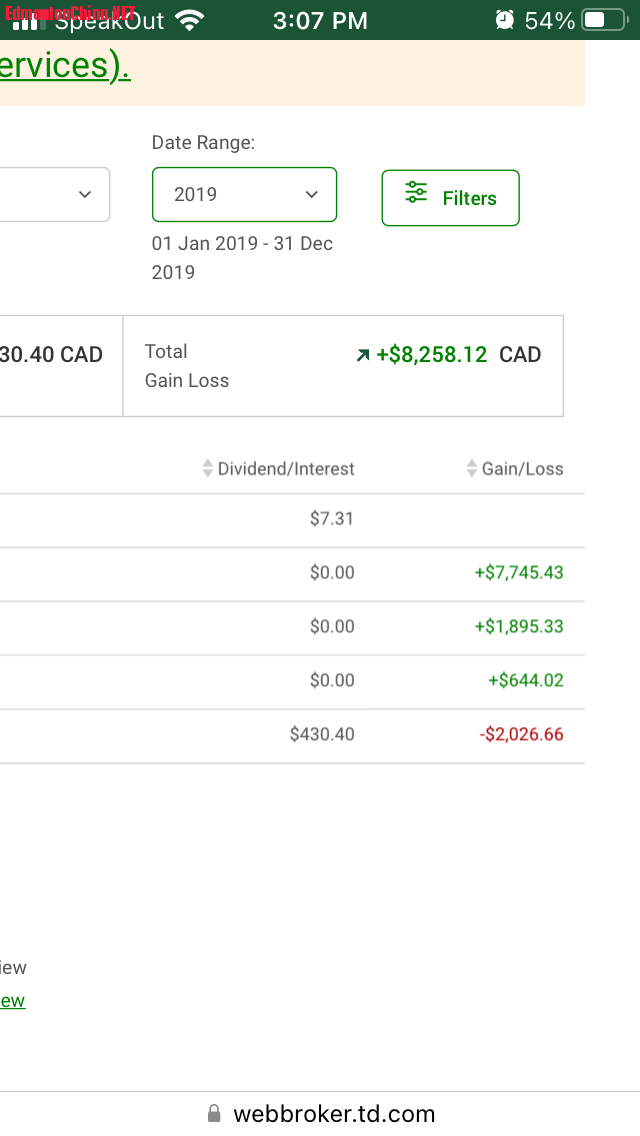This screenshot has height=1136, width=640.
Task: Tap the lock icon beside webbroker.td.com
Action: click(x=214, y=1114)
